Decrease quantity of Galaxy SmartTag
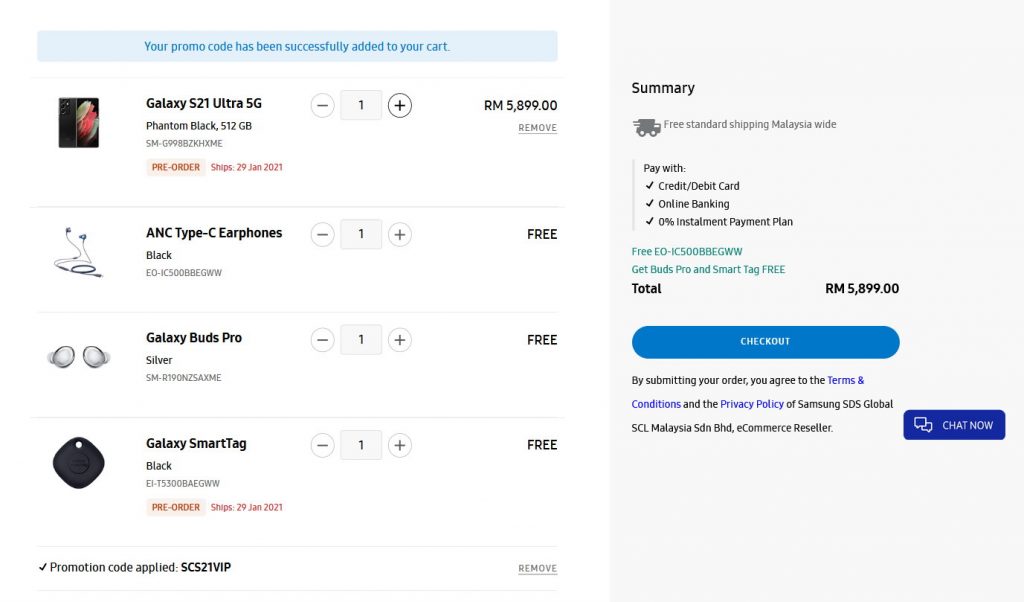 (x=322, y=445)
